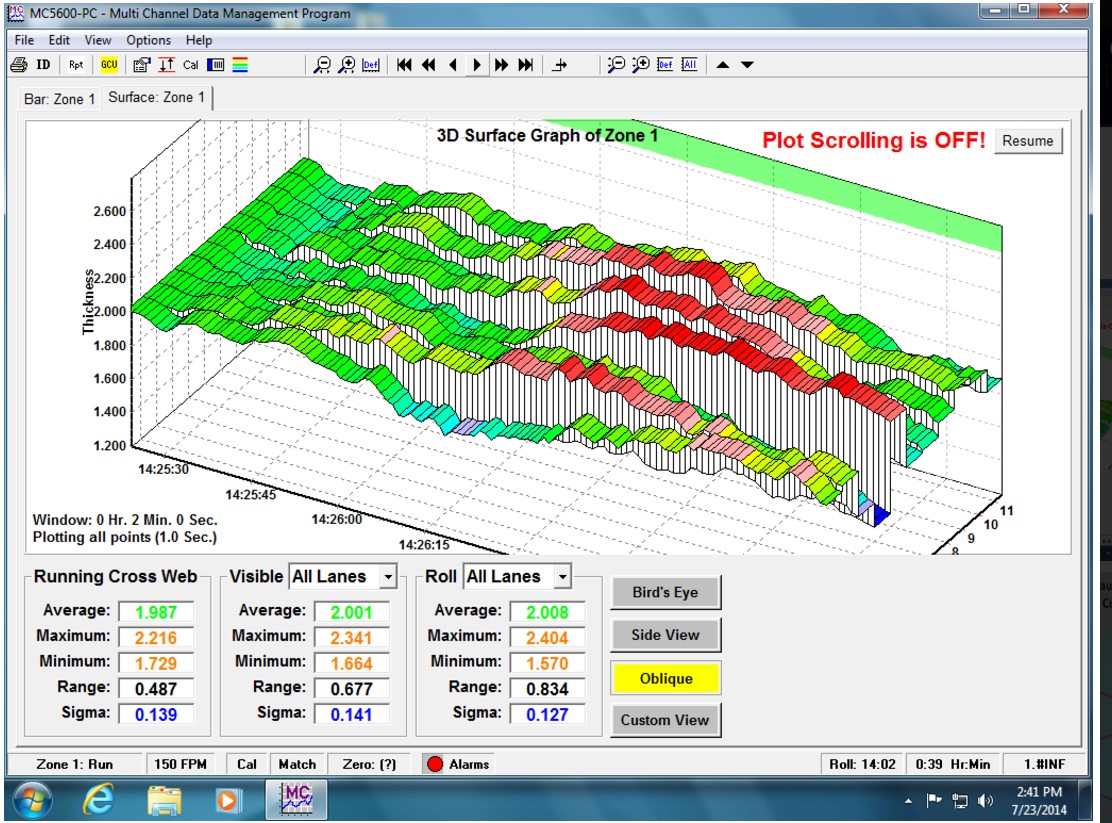Click the ID toolbar icon
1112x823 pixels.
click(x=44, y=65)
